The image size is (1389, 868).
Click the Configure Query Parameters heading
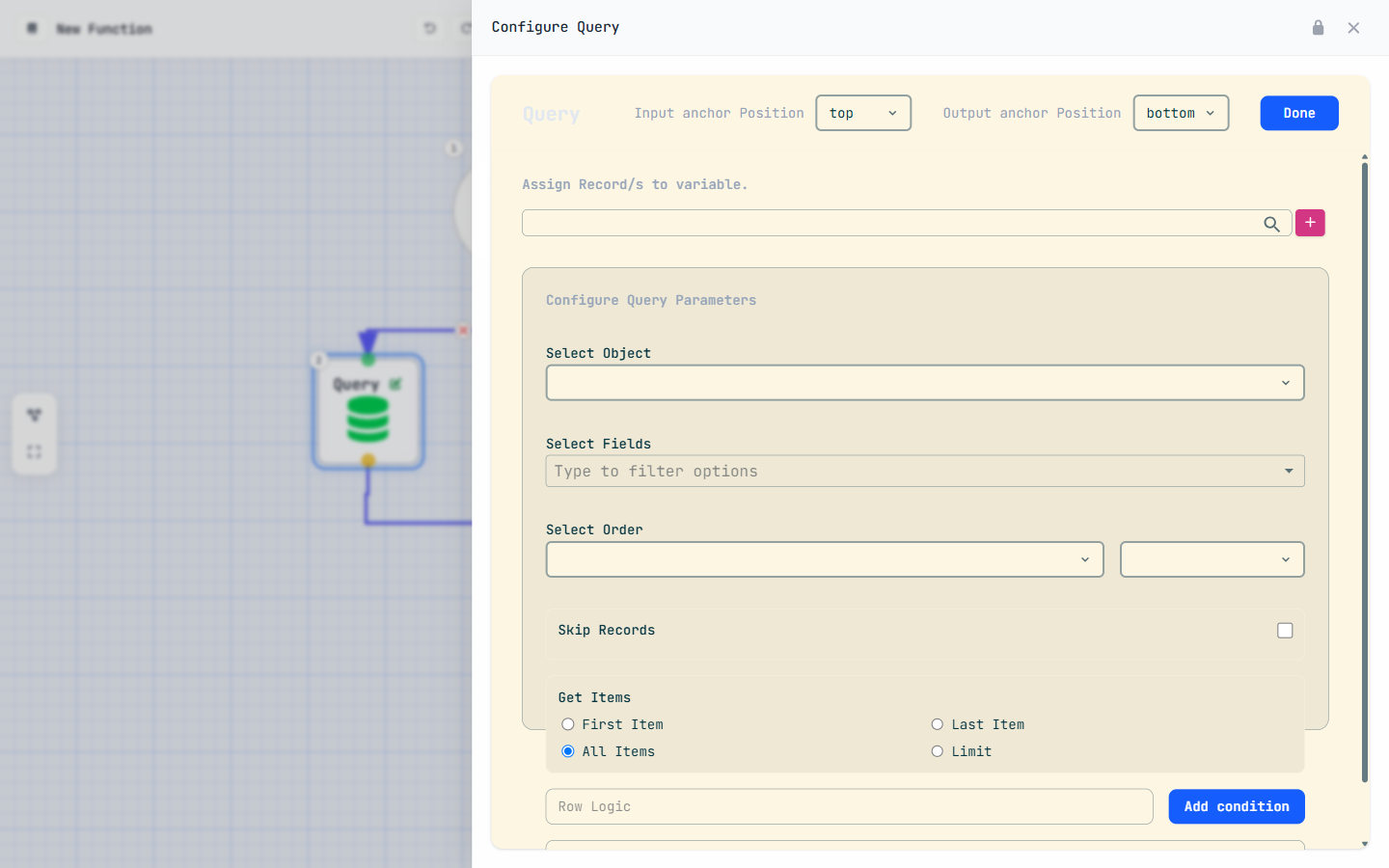tap(651, 300)
